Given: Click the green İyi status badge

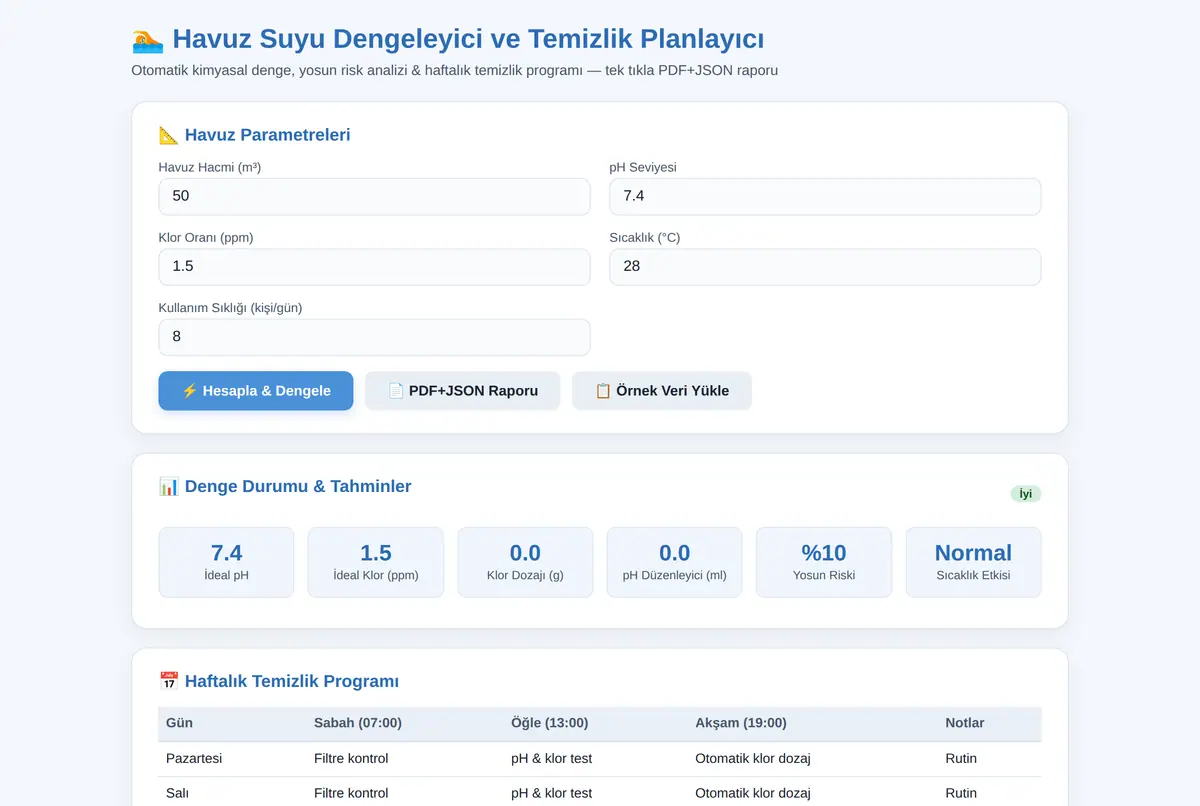Looking at the screenshot, I should click(x=1026, y=494).
